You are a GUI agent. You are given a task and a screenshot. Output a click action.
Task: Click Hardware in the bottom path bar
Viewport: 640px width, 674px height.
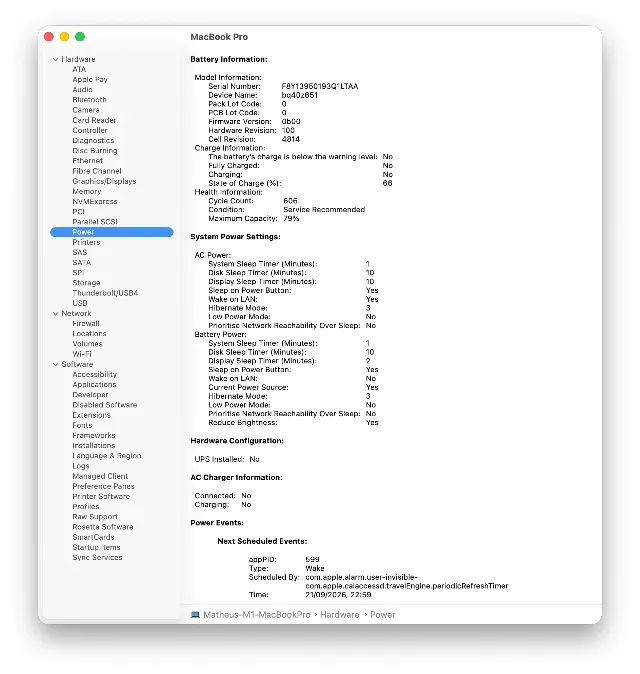(340, 615)
